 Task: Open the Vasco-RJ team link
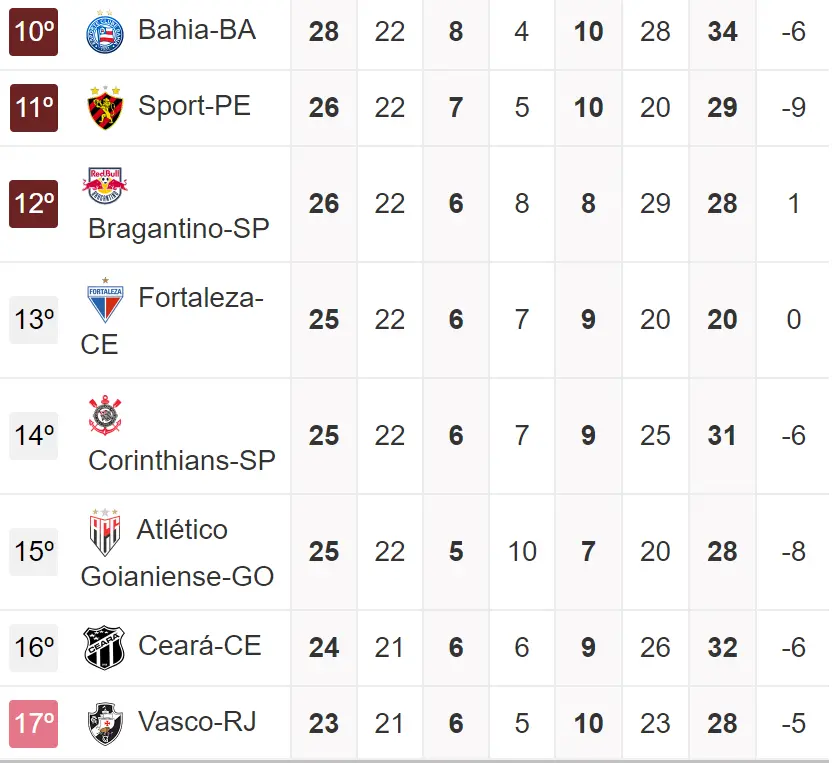pyautogui.click(x=197, y=721)
